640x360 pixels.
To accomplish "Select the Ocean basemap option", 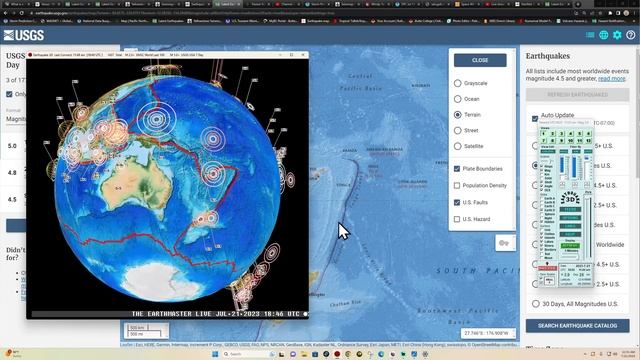I will tap(458, 99).
